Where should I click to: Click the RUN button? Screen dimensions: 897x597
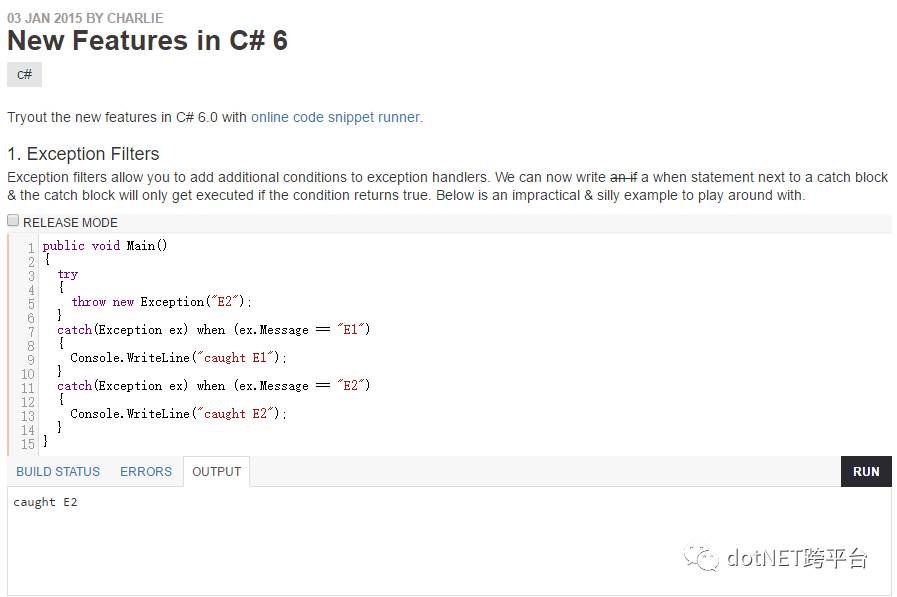[x=866, y=472]
